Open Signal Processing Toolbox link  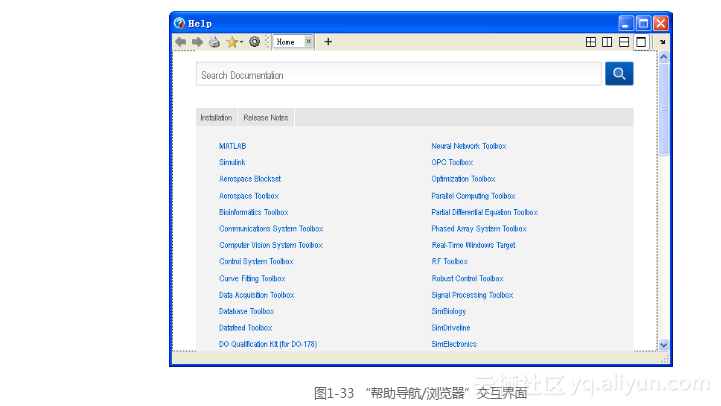pos(472,295)
